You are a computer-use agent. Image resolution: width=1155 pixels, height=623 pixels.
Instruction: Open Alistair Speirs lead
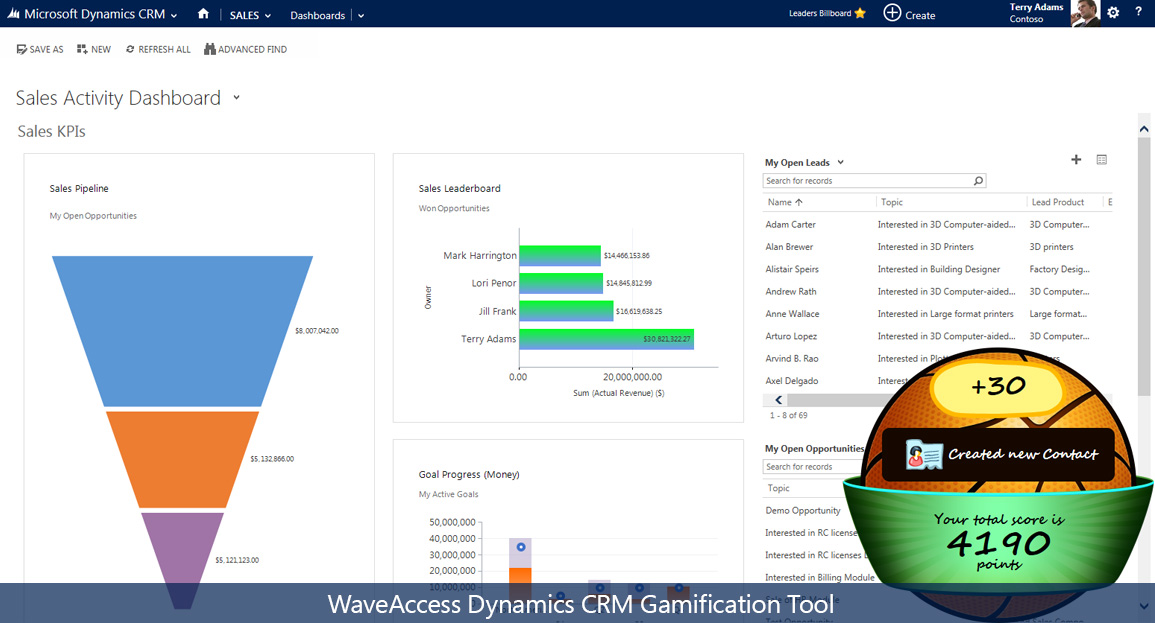[792, 270]
